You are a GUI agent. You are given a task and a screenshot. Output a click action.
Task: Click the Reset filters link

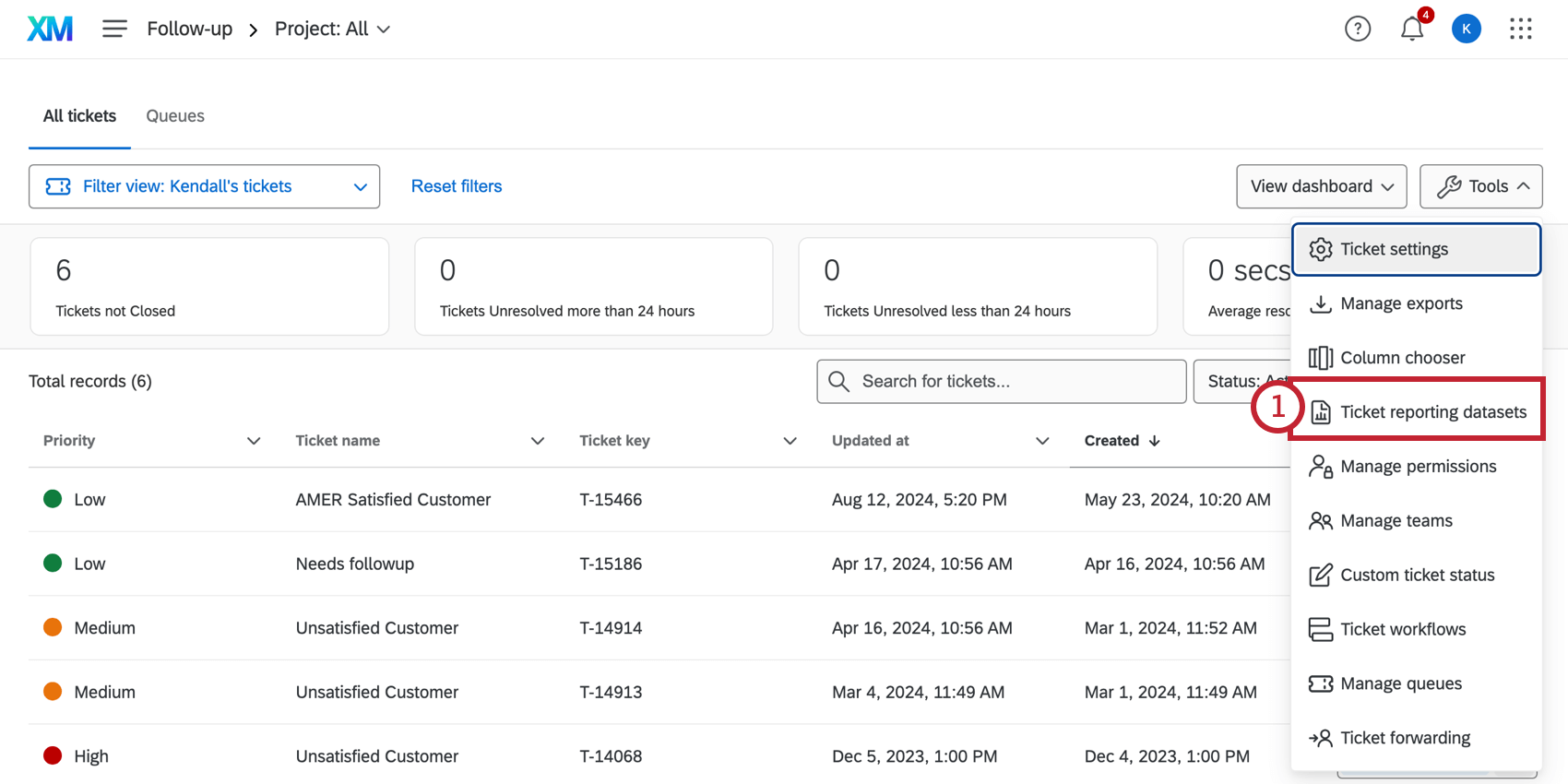pyautogui.click(x=457, y=186)
